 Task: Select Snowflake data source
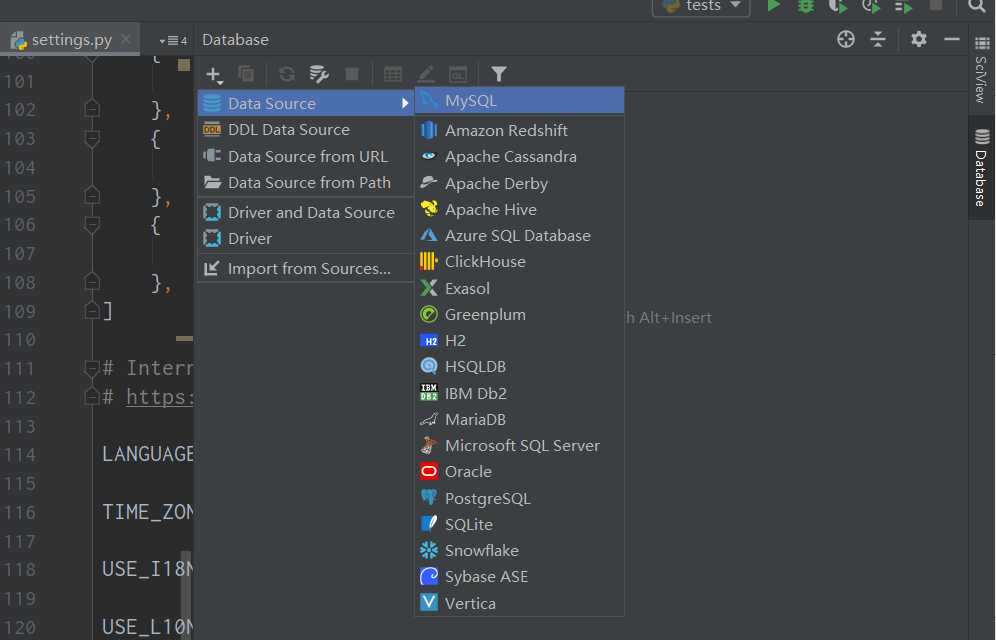(x=520, y=550)
